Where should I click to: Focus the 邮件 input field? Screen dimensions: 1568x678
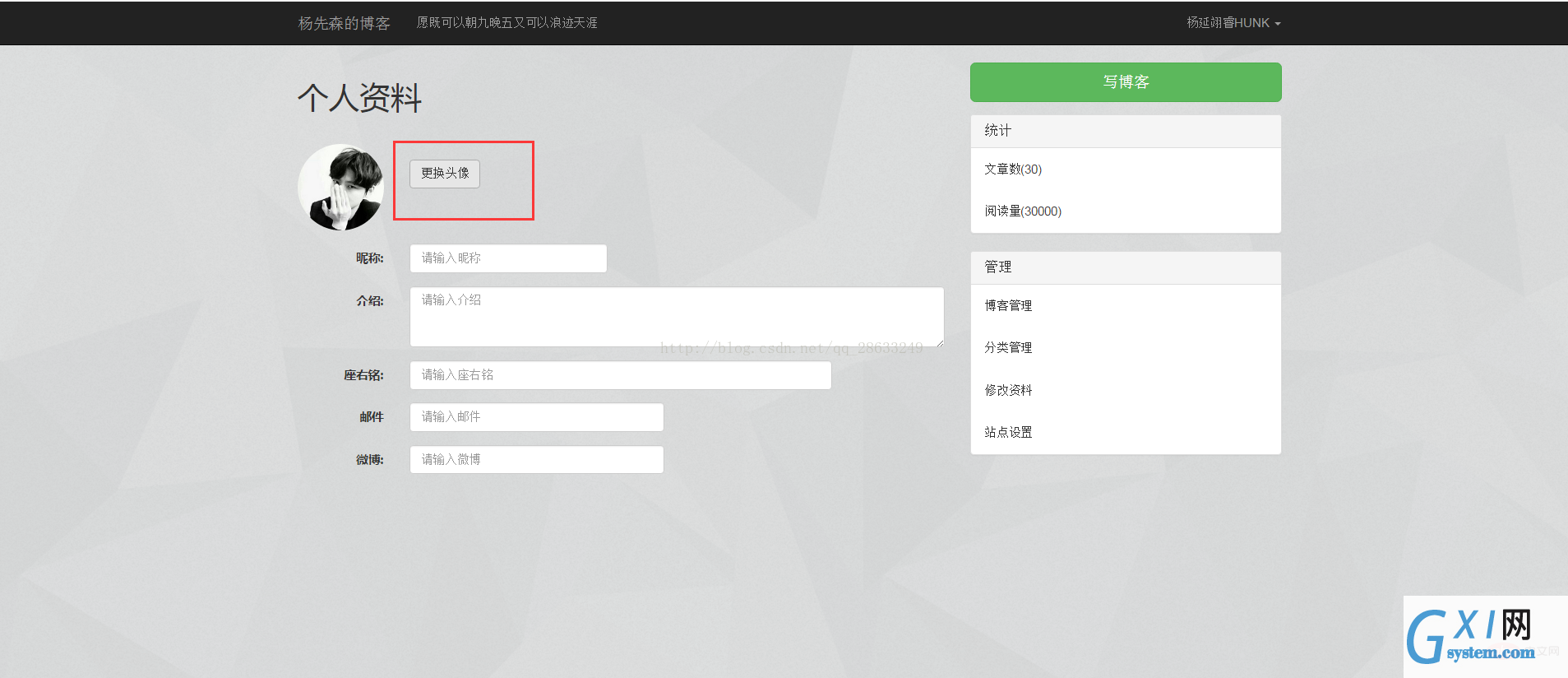click(537, 417)
